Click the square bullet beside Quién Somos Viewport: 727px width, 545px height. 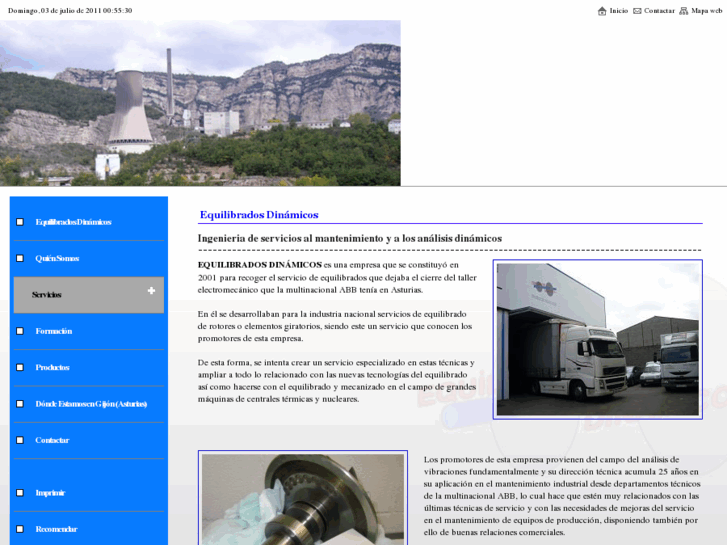pyautogui.click(x=20, y=258)
